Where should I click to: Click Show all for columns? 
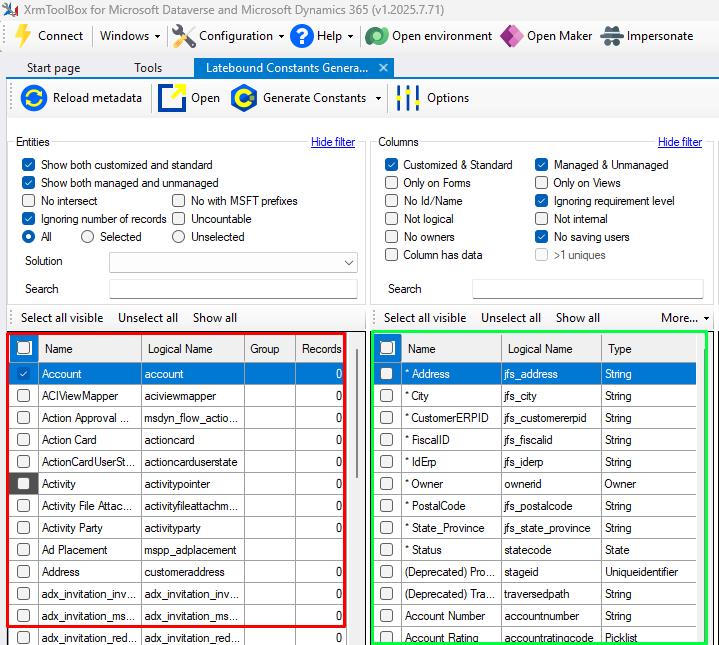point(578,318)
